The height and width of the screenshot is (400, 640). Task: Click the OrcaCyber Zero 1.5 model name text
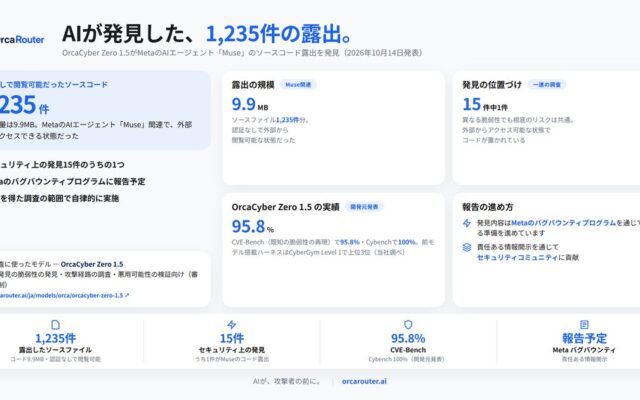click(x=92, y=264)
